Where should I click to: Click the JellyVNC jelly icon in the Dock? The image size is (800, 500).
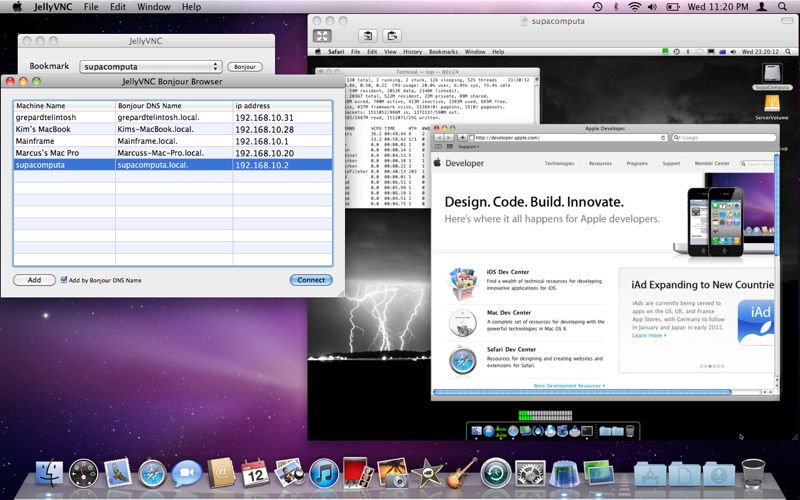564,473
